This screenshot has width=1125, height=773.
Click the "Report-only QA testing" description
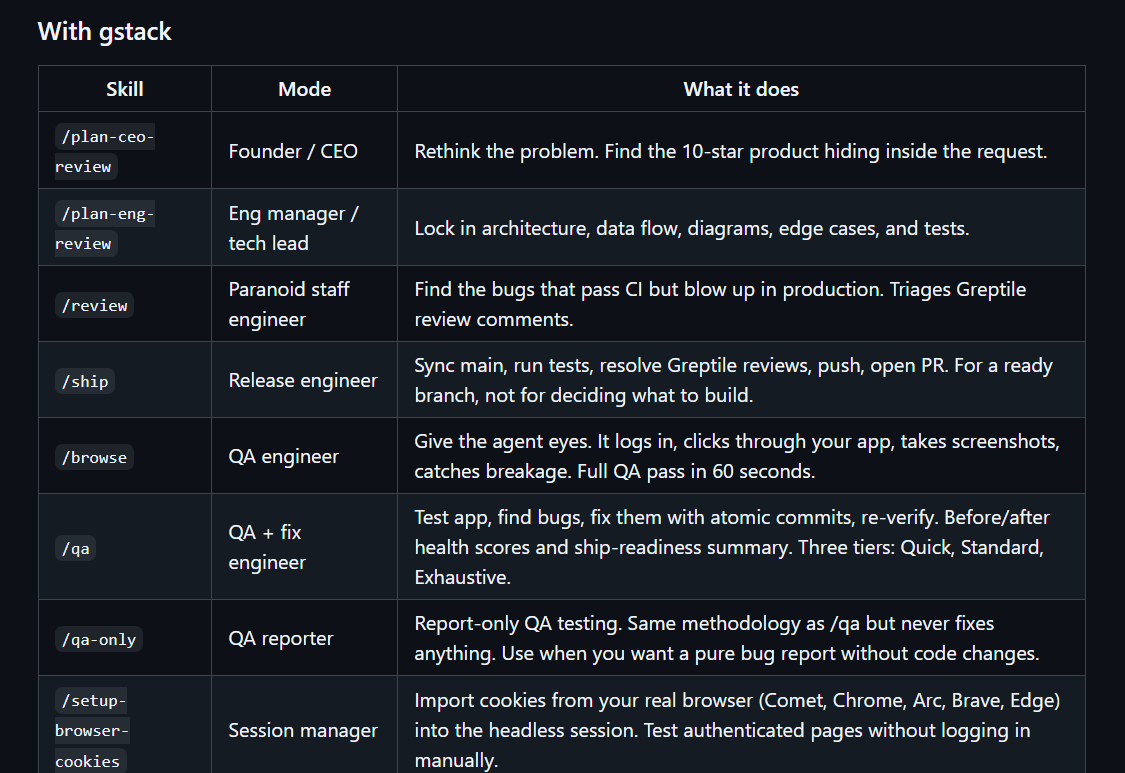[x=727, y=638]
